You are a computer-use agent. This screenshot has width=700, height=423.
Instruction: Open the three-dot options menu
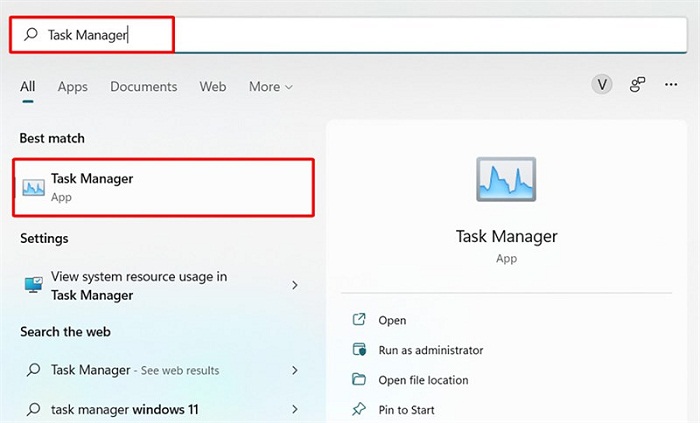pos(671,84)
